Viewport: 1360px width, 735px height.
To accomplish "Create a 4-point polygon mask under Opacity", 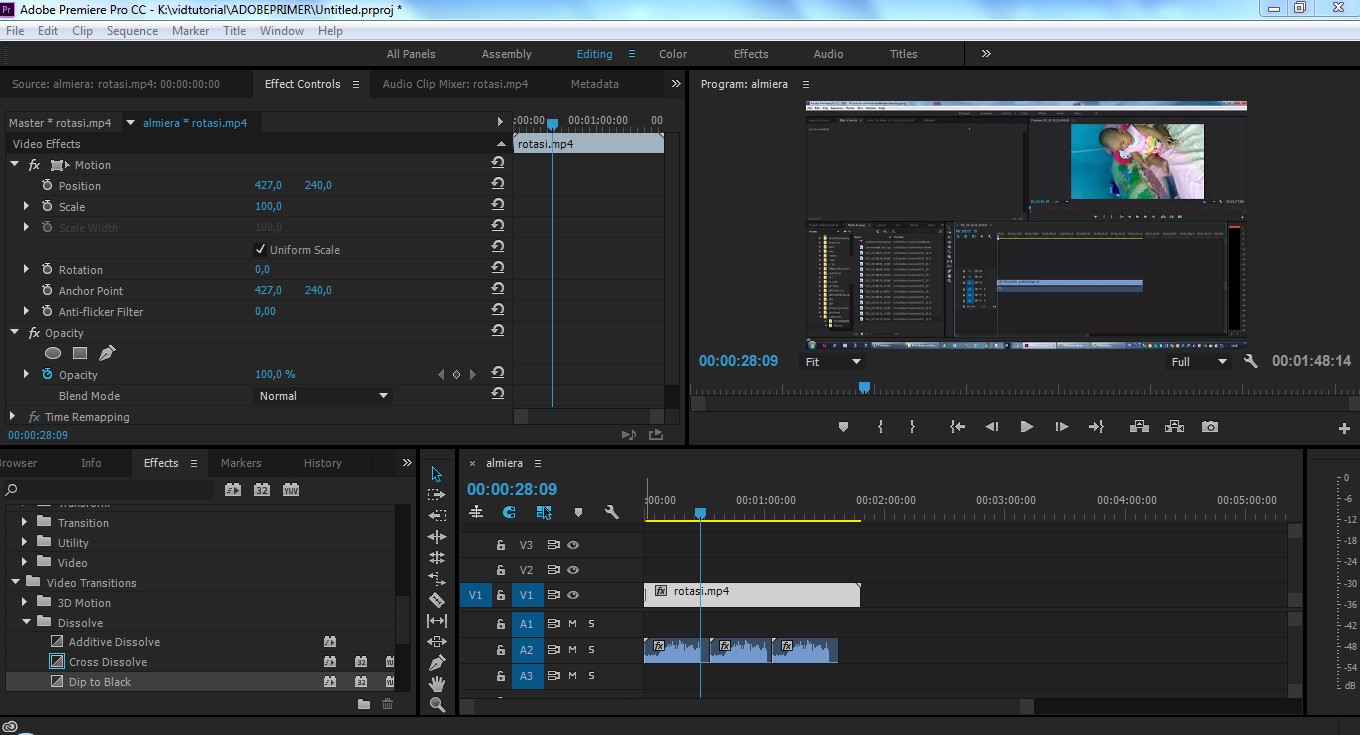I will tap(80, 353).
